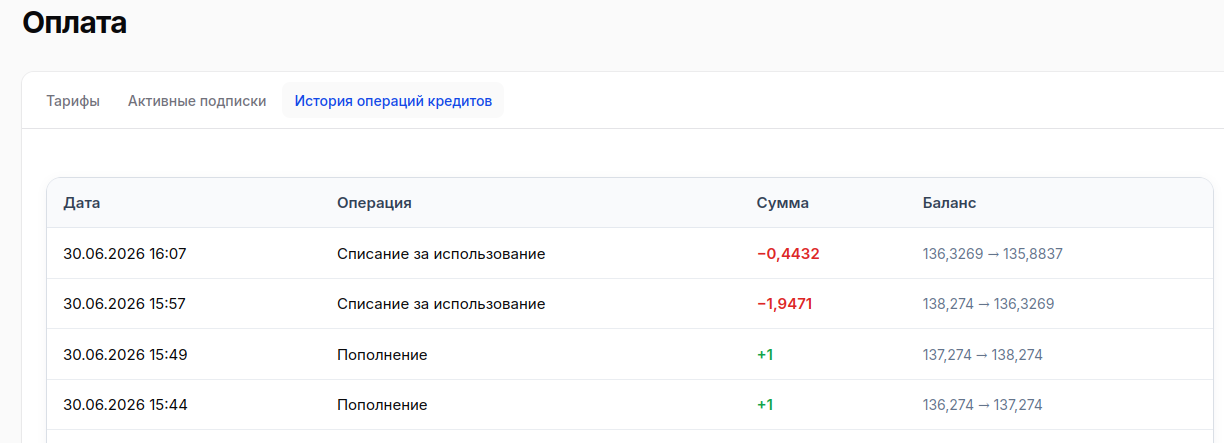Click Списание за использование in 16:07 row

click(x=441, y=254)
